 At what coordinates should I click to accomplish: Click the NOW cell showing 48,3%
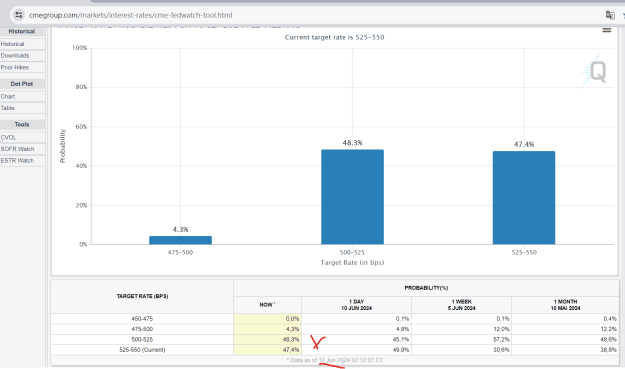pyautogui.click(x=267, y=340)
